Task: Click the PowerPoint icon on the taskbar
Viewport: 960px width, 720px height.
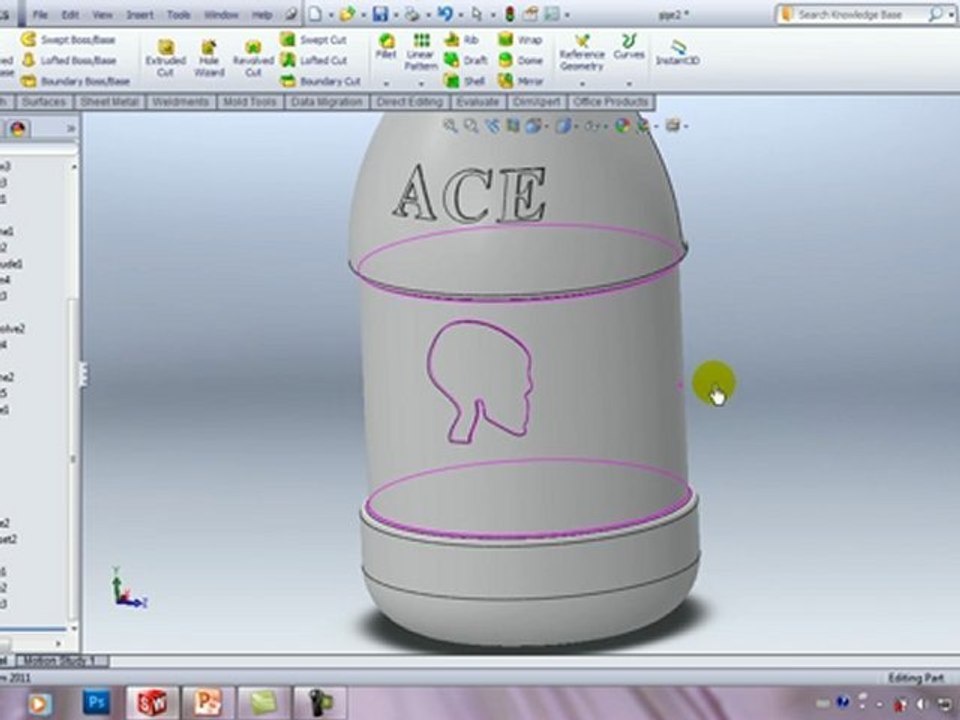Action: click(207, 702)
